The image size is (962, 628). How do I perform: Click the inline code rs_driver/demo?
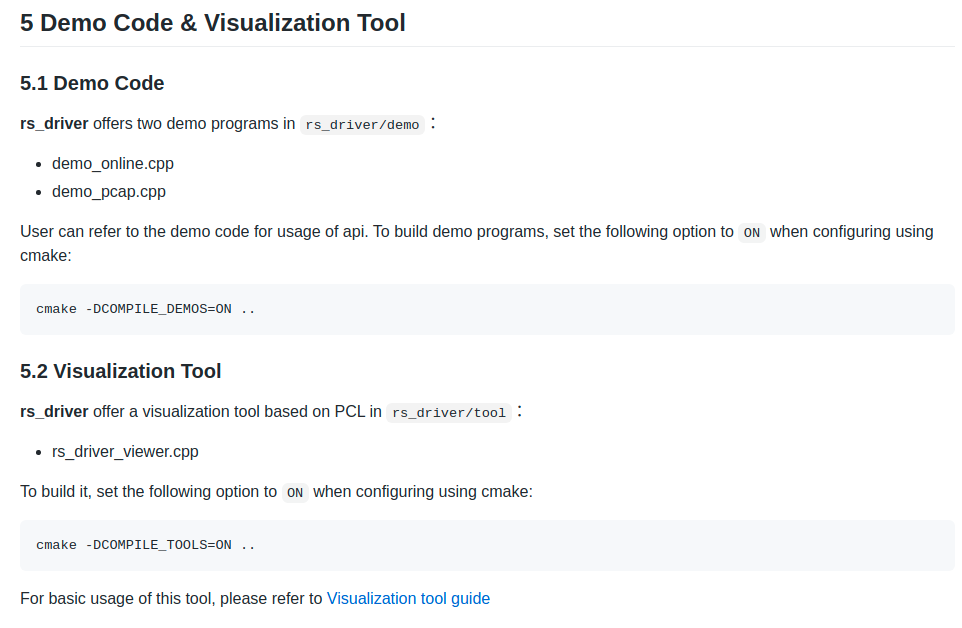pos(362,124)
